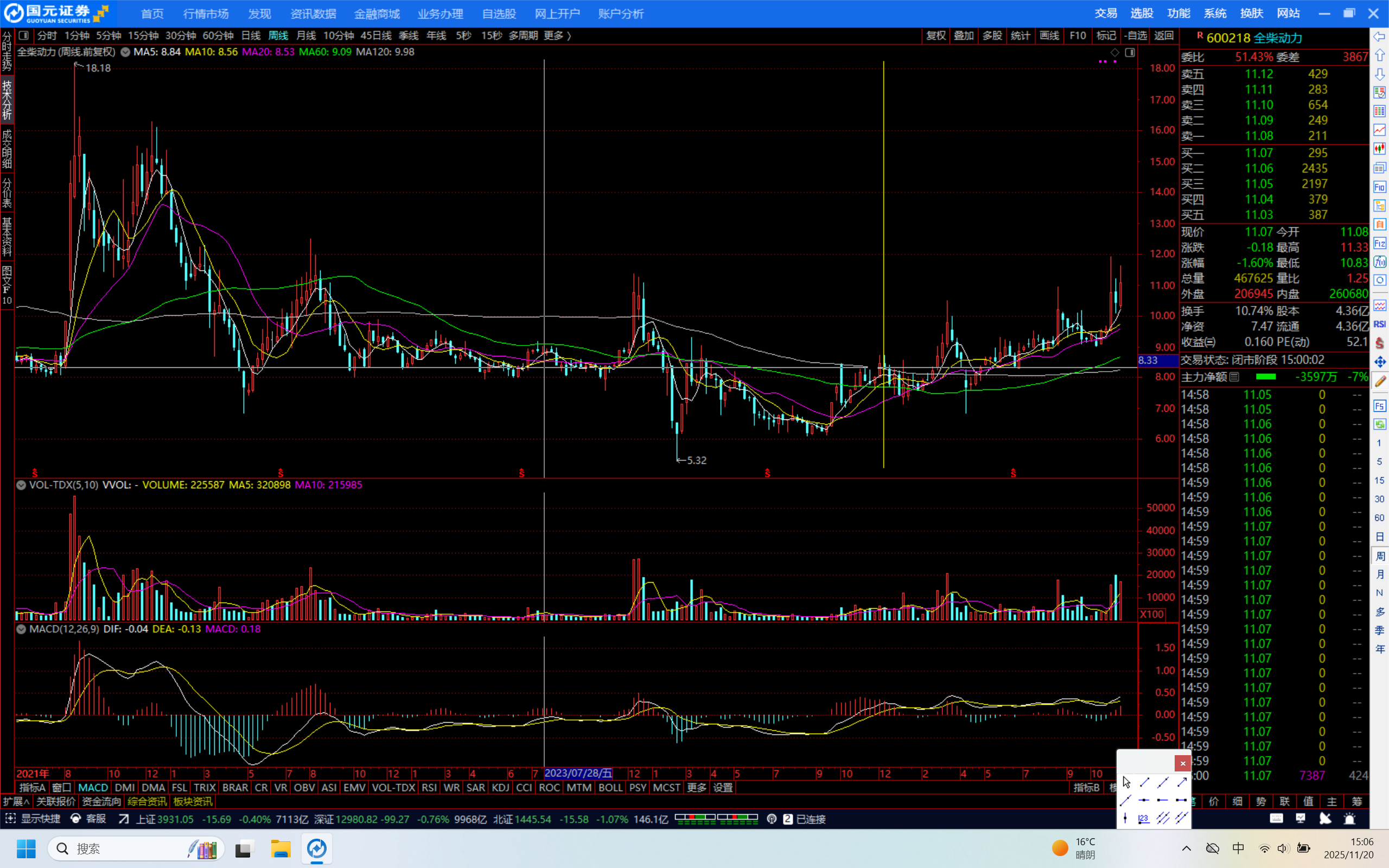Click the green 主力净额 bar indicator
Viewport: 1389px width, 868px height.
(1266, 377)
